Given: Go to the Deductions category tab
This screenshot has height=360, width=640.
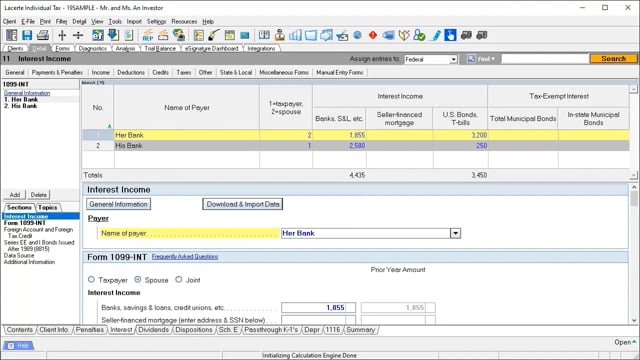Looking at the screenshot, I should 131,72.
